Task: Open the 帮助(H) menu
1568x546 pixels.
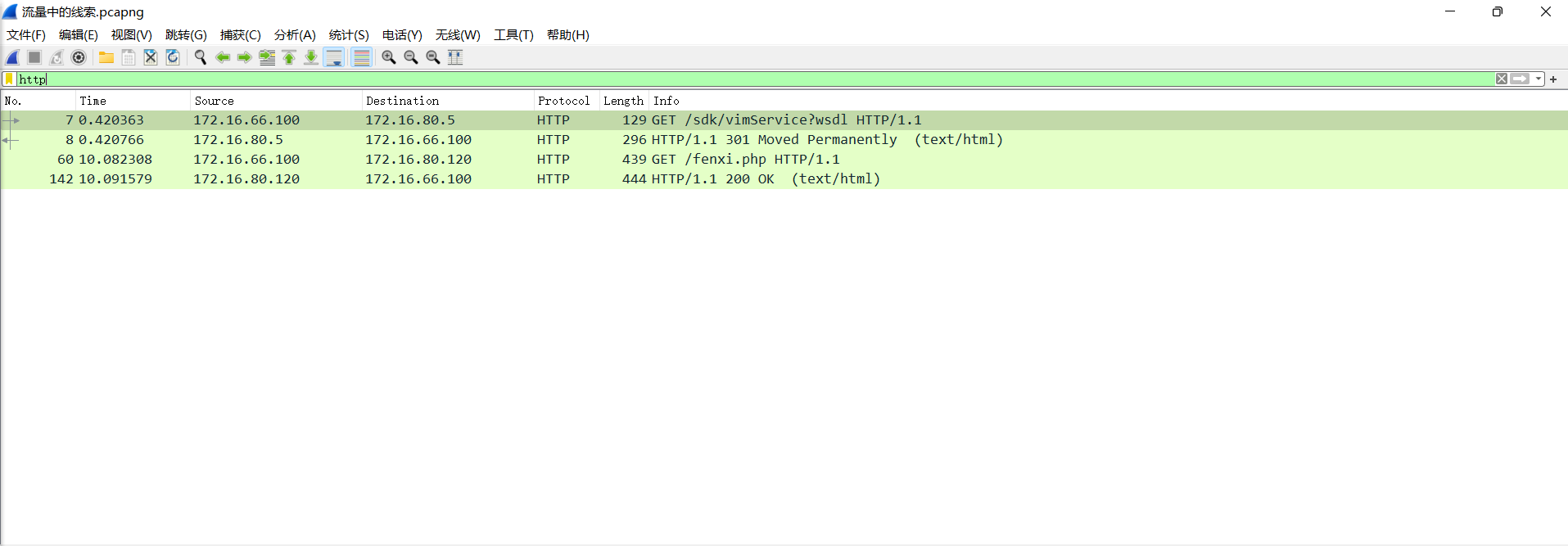Action: click(x=568, y=35)
